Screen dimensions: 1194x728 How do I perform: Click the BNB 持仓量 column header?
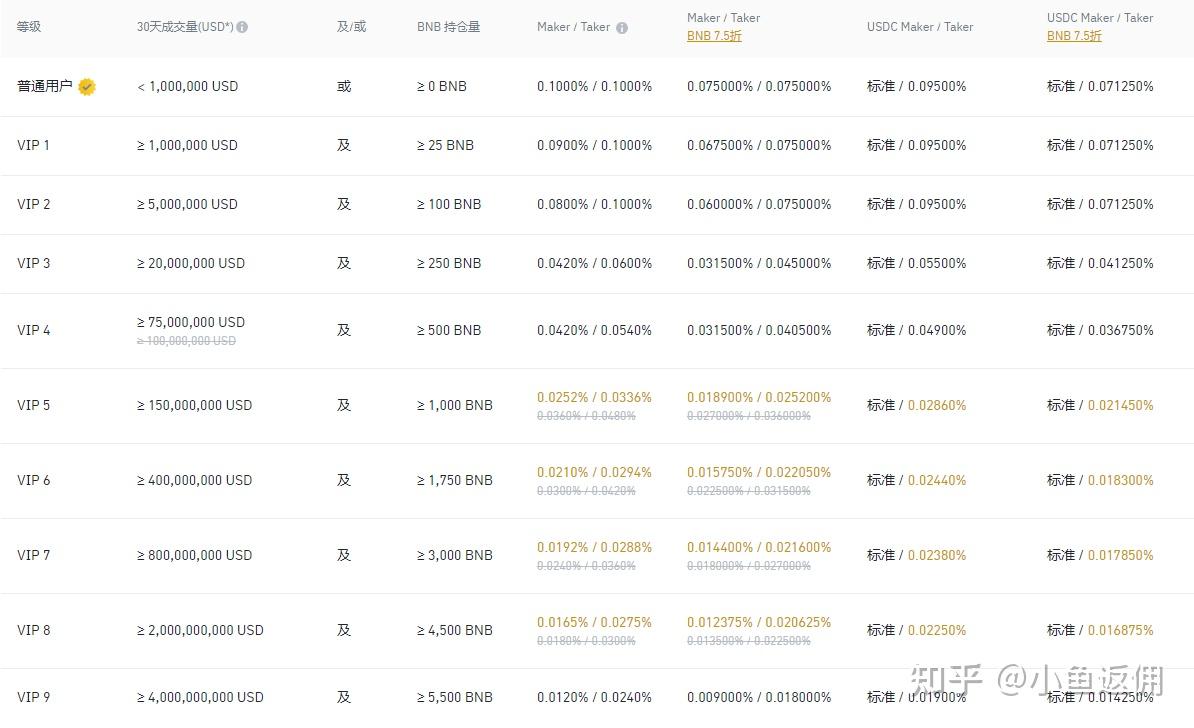[x=448, y=27]
